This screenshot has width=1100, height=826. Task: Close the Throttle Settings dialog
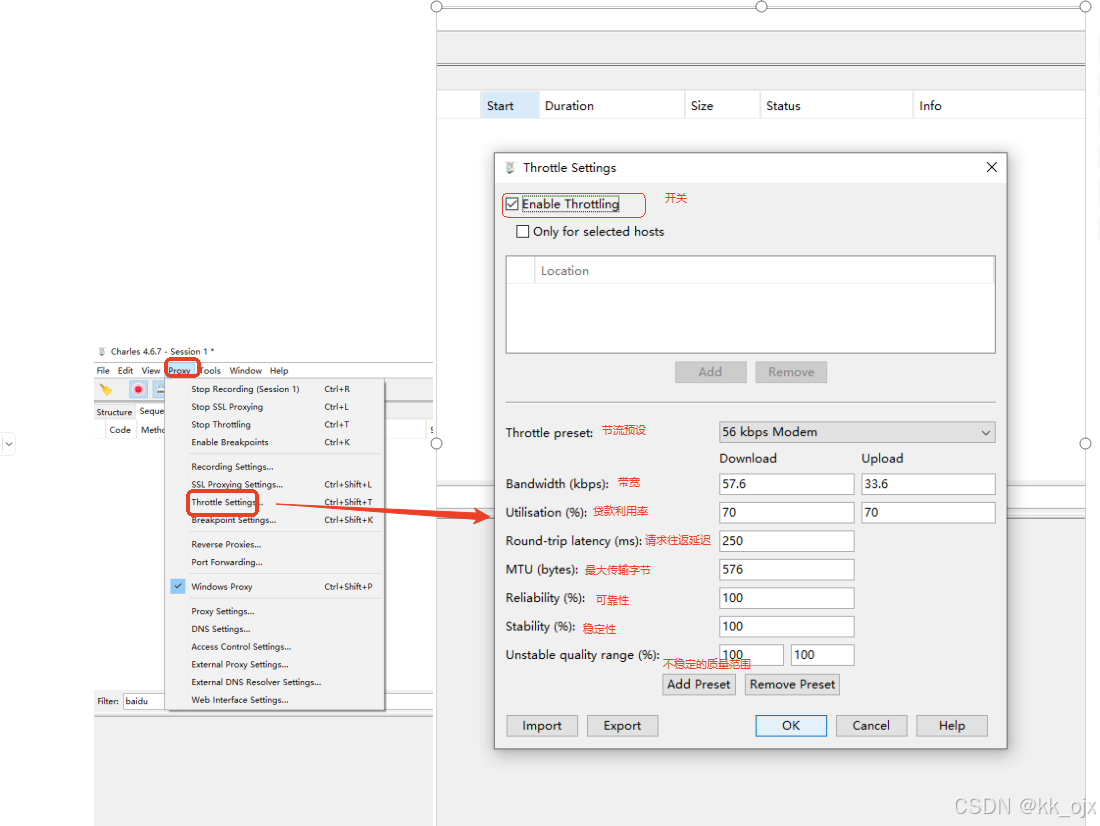tap(991, 167)
